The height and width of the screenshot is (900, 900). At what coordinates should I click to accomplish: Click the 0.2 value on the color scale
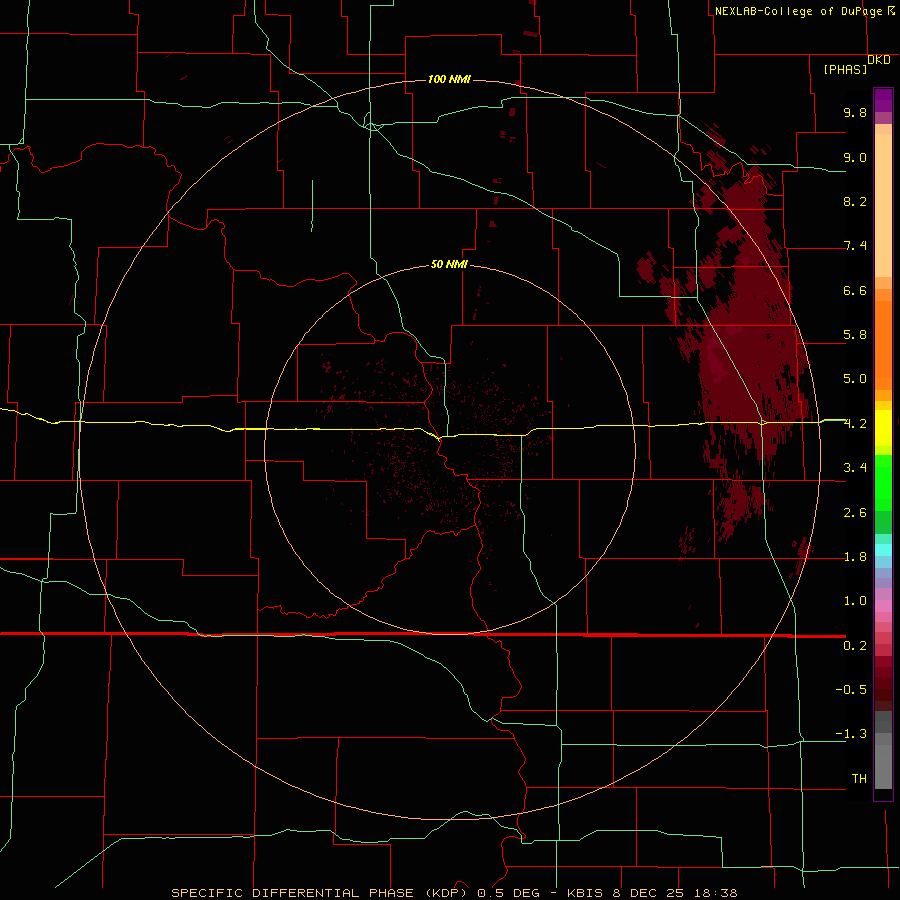[855, 646]
